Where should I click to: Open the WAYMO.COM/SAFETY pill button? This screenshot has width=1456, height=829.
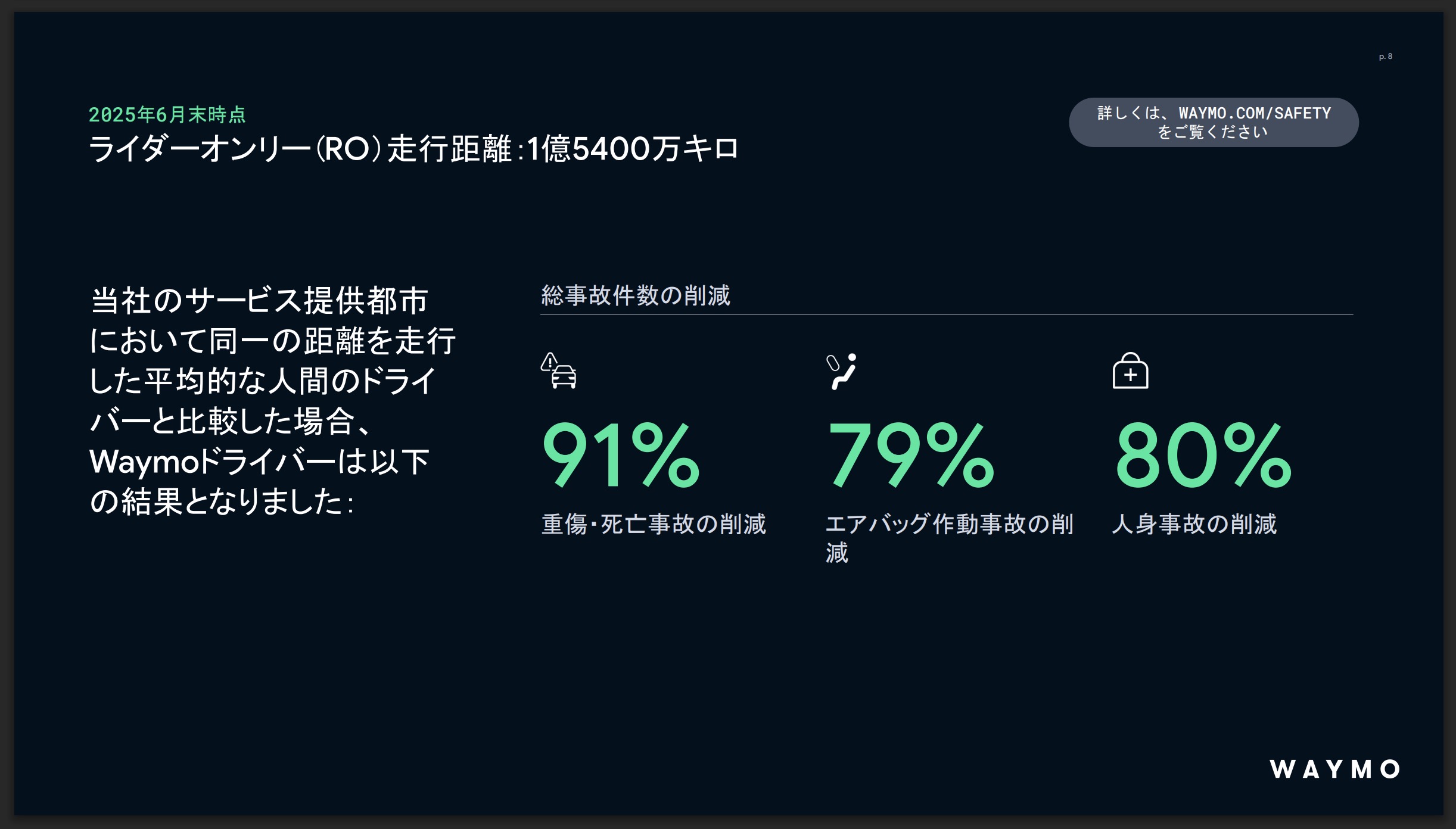pyautogui.click(x=1214, y=122)
